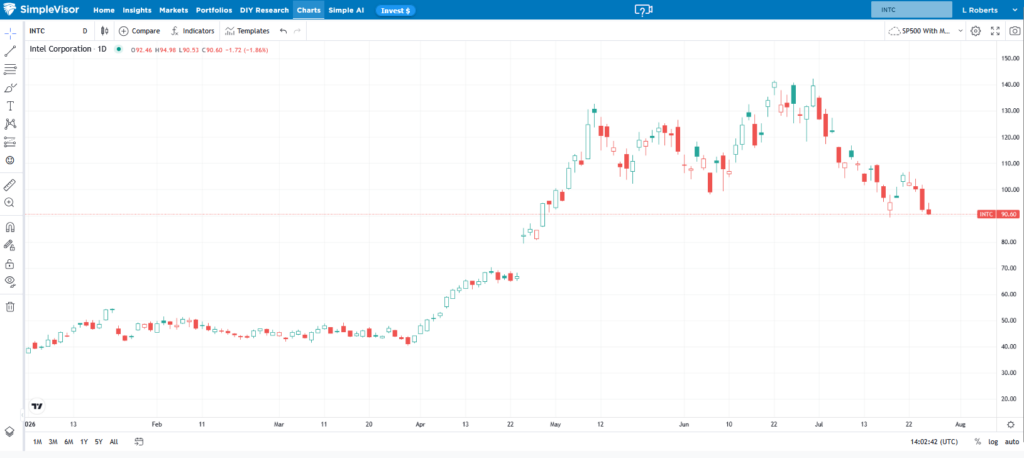Set the time range to All
Viewport: 1024px width, 458px height.
114,442
